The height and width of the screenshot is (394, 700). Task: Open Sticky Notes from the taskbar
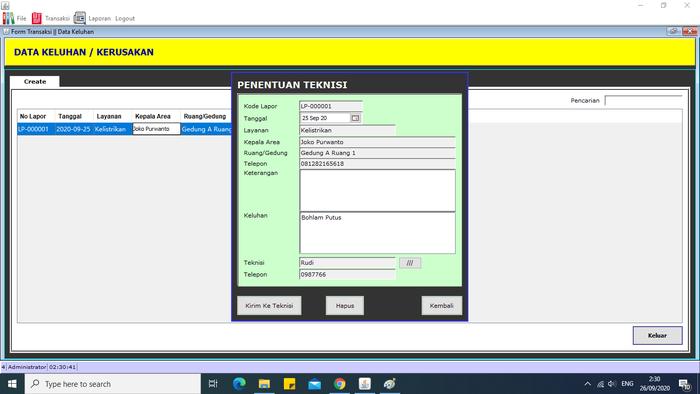289,384
